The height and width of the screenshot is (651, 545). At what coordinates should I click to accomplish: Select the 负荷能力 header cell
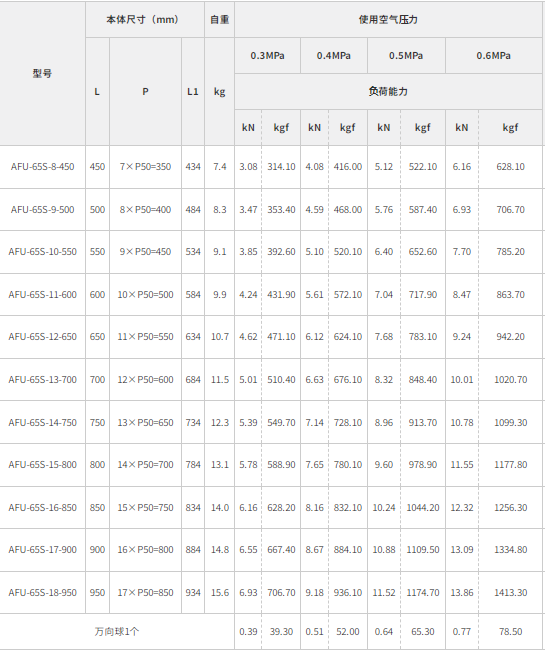[x=388, y=92]
